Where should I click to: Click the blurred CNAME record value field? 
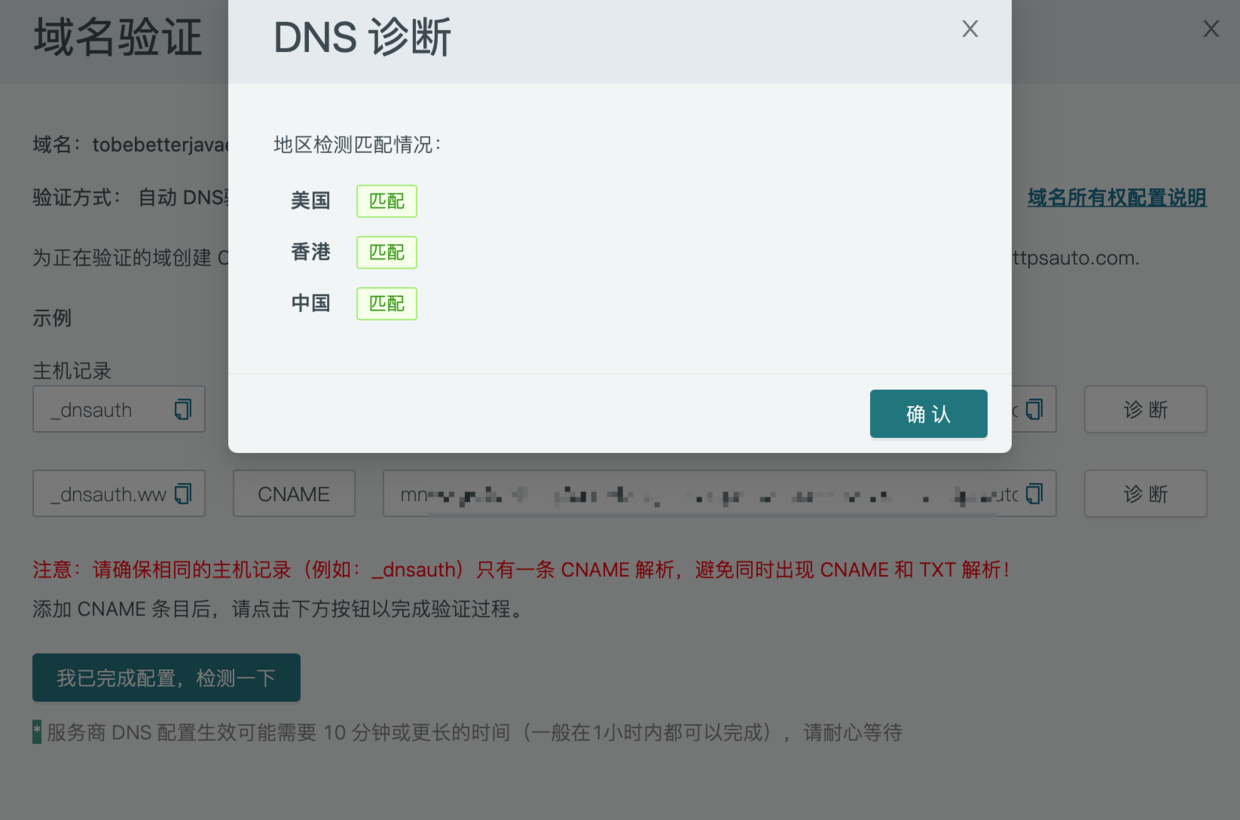700,494
